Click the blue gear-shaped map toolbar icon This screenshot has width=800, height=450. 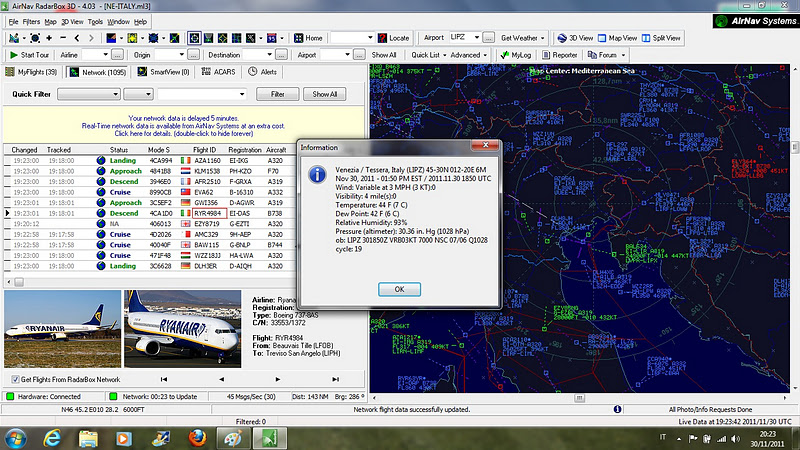[x=153, y=38]
